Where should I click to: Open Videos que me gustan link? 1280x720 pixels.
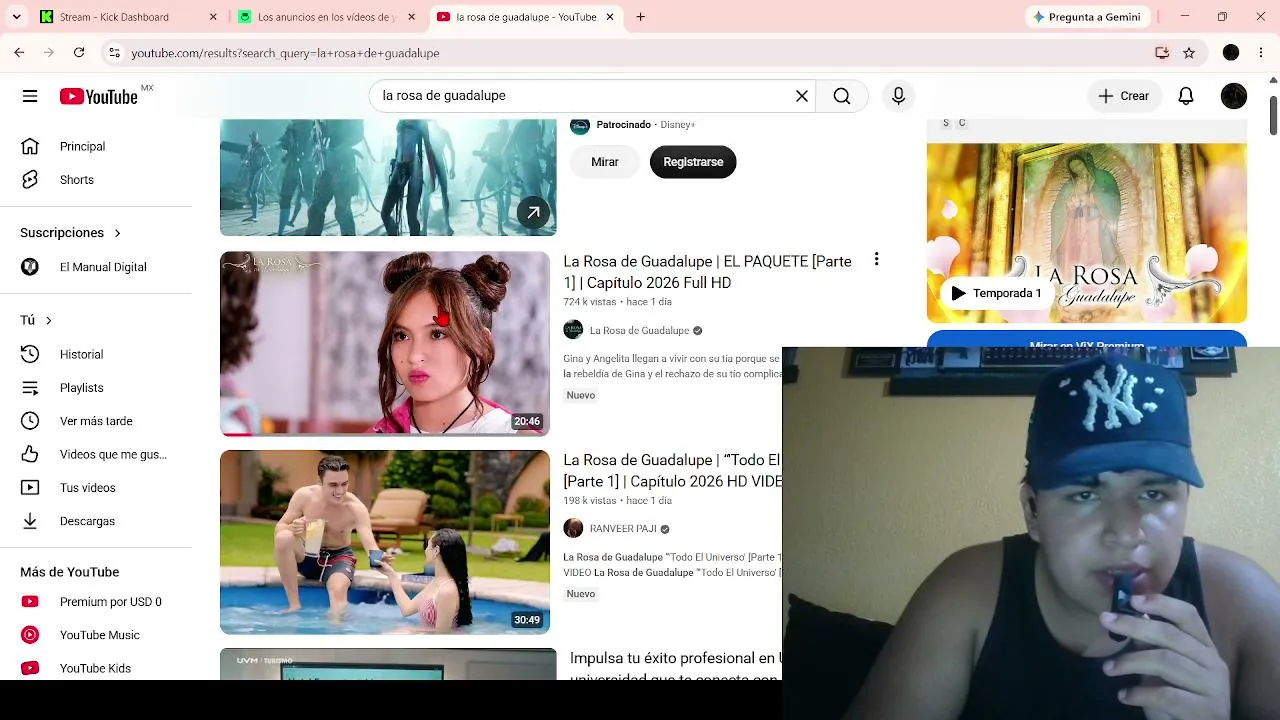tap(113, 454)
